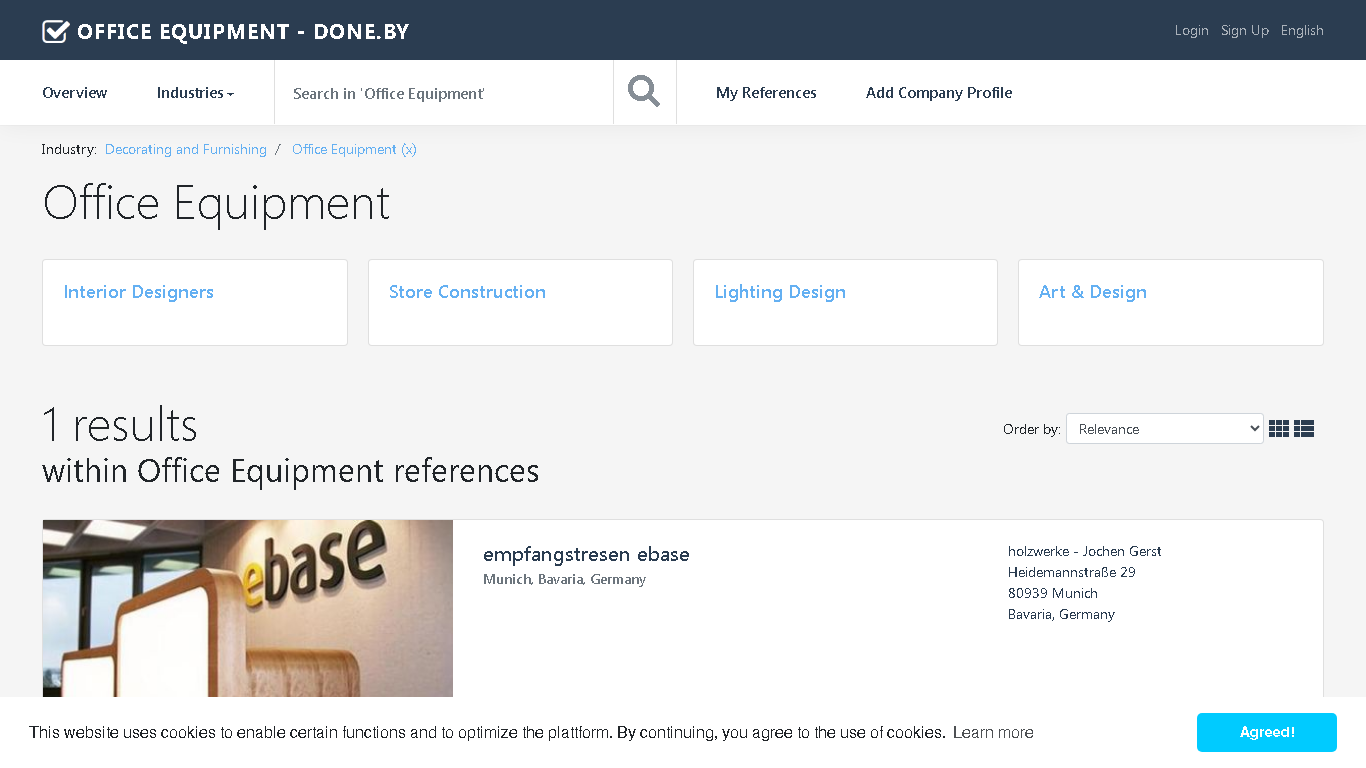Click the magnifying glass search icon

(x=644, y=92)
